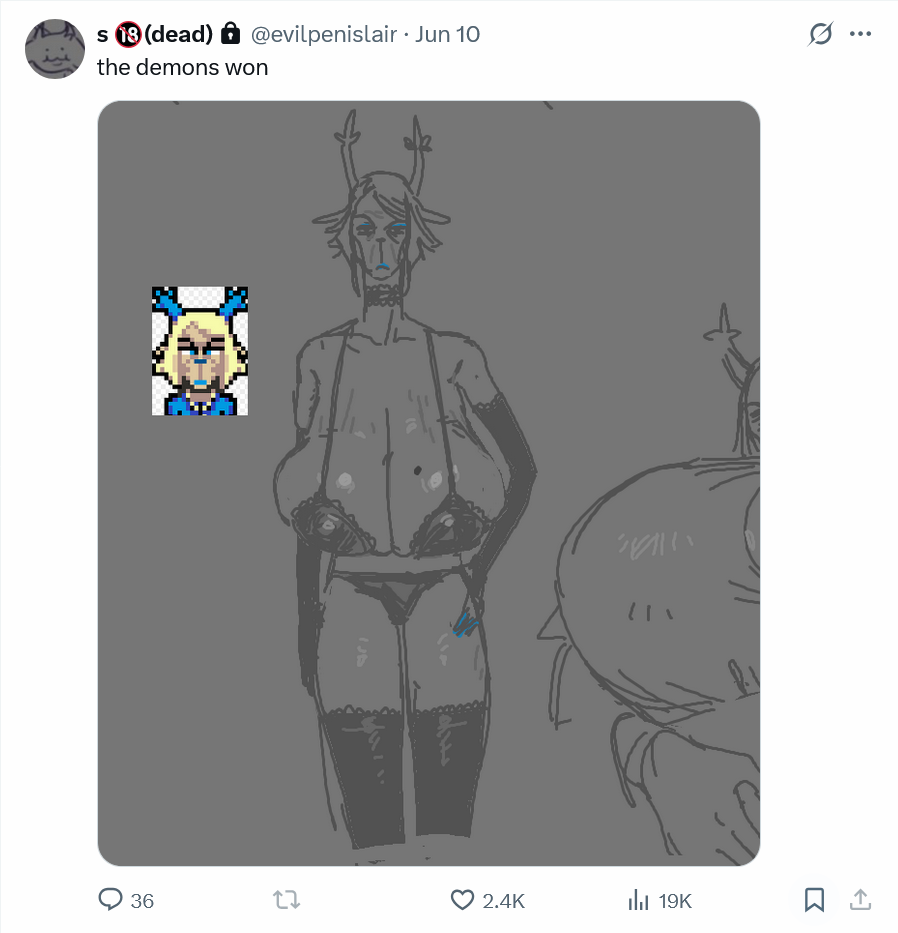Click the 2.4K likes count

tap(503, 901)
